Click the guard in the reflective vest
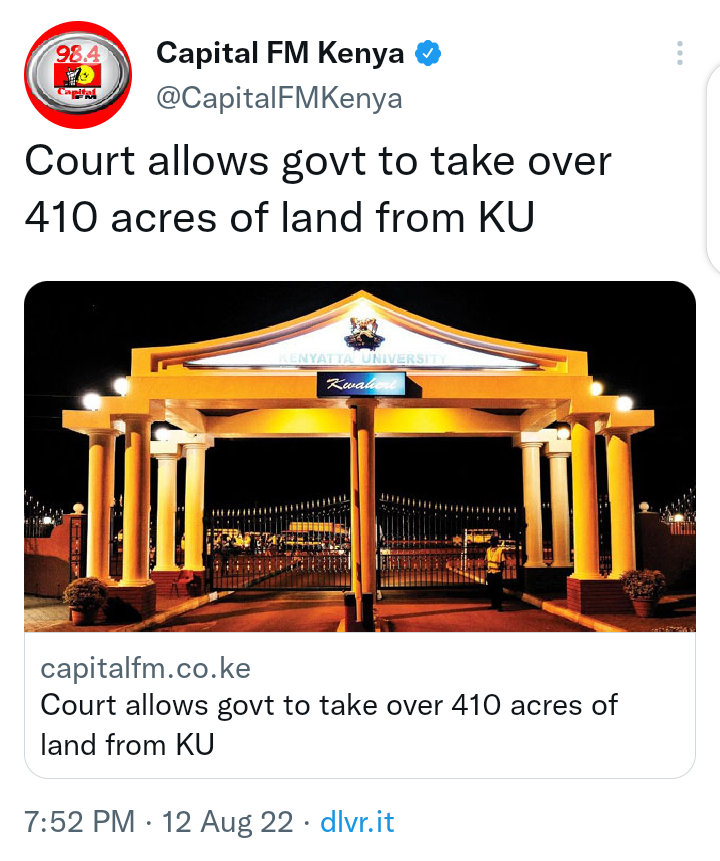 (495, 573)
